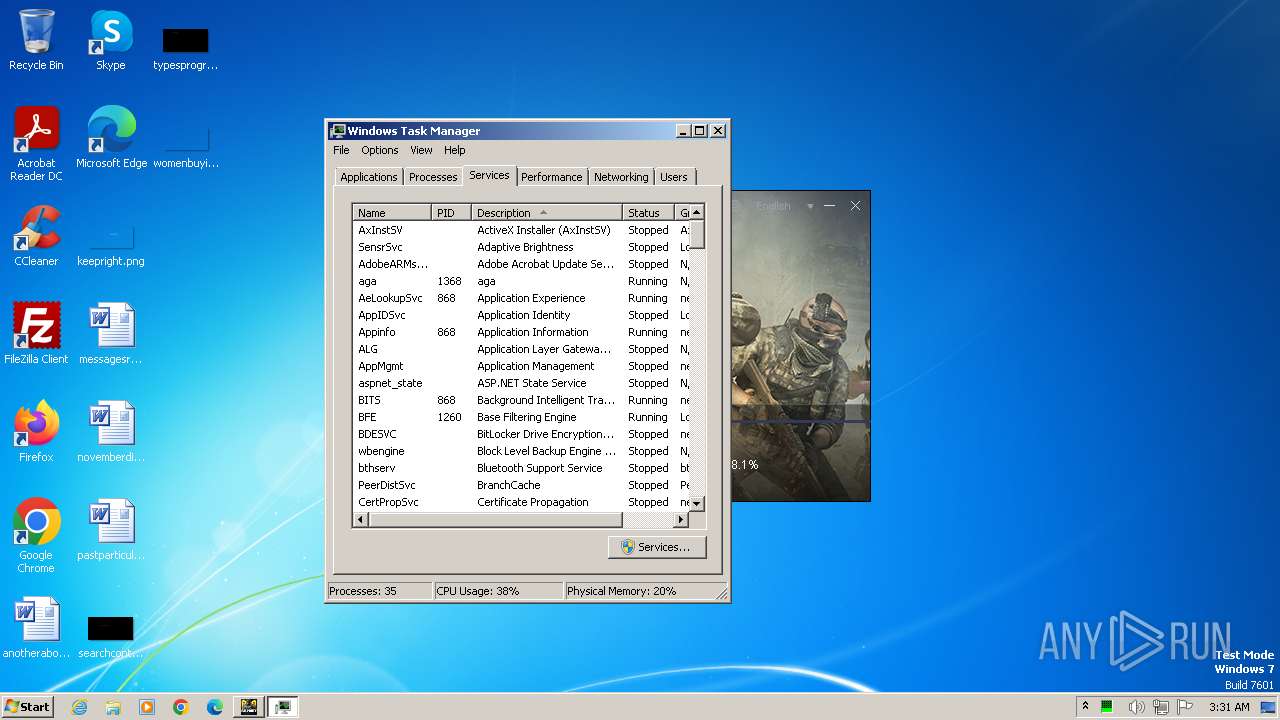Open Acrobat Reader DC desktop shortcut
The width and height of the screenshot is (1280, 720).
click(x=36, y=144)
